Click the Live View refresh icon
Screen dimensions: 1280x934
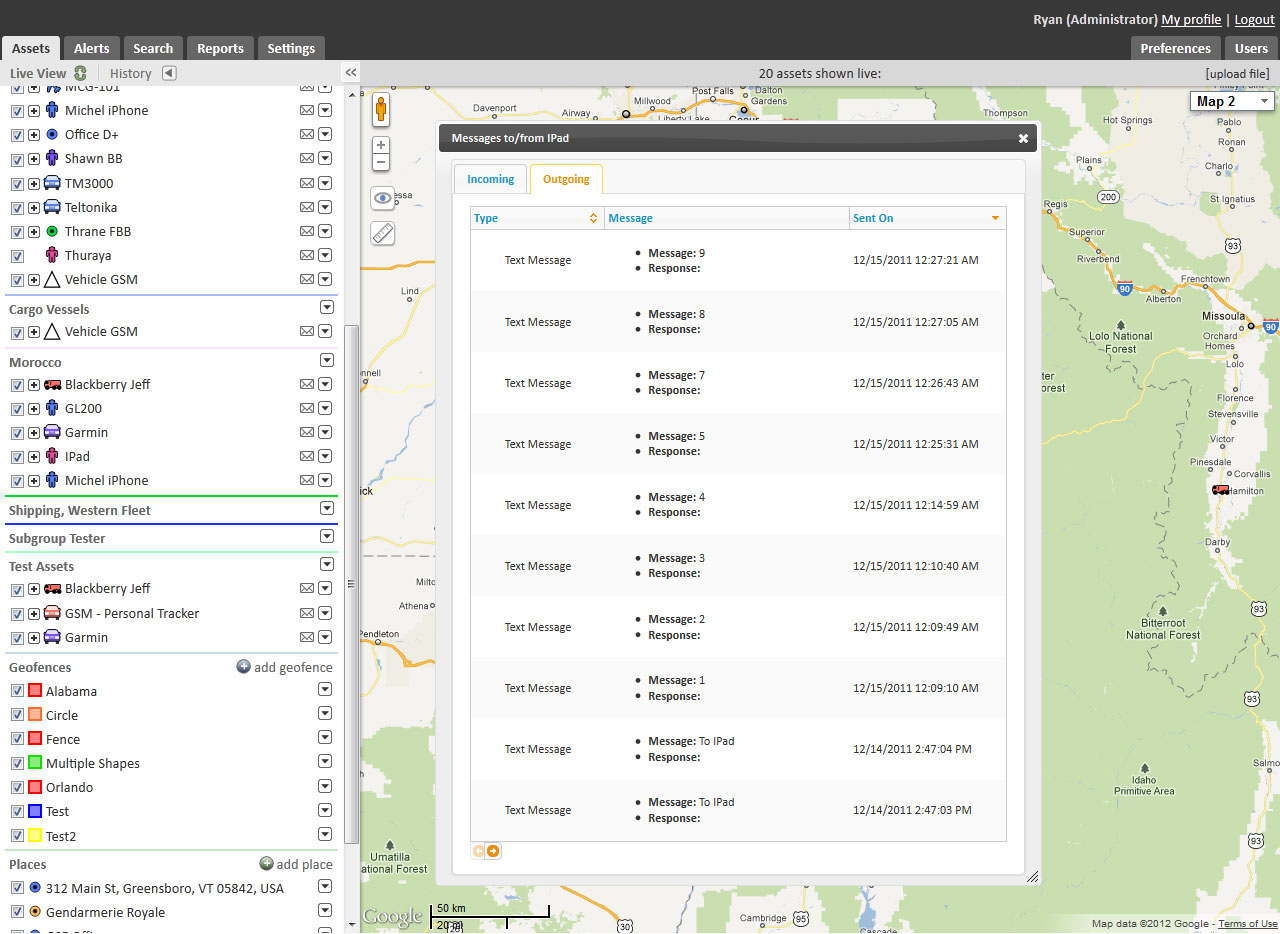pyautogui.click(x=81, y=73)
